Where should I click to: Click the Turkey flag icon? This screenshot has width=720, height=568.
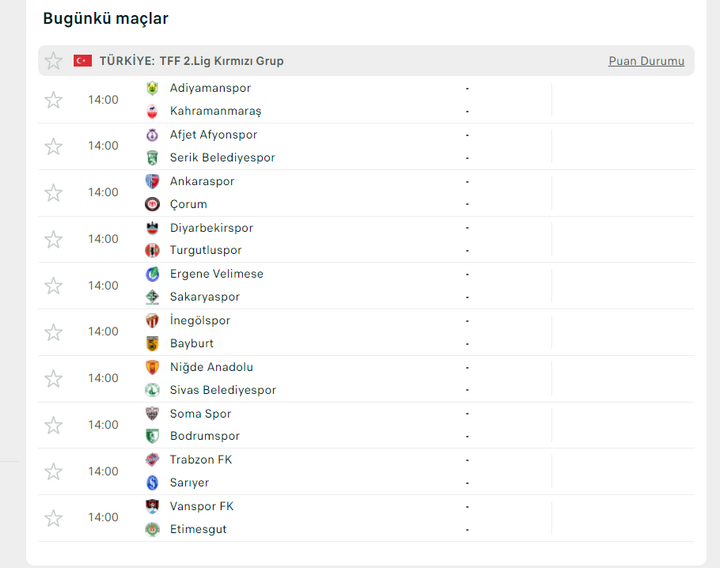point(83,61)
